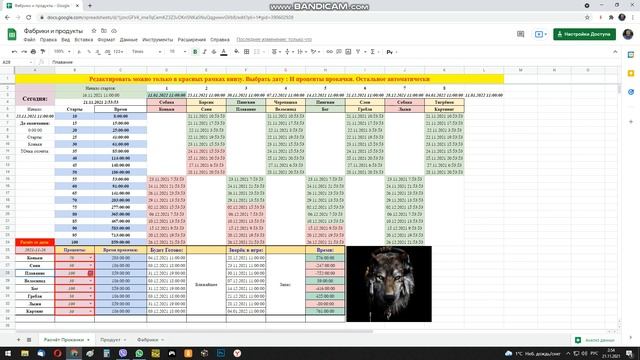The width and height of the screenshot is (640, 360).
Task: Apply percent format to cell
Action: (89, 52)
